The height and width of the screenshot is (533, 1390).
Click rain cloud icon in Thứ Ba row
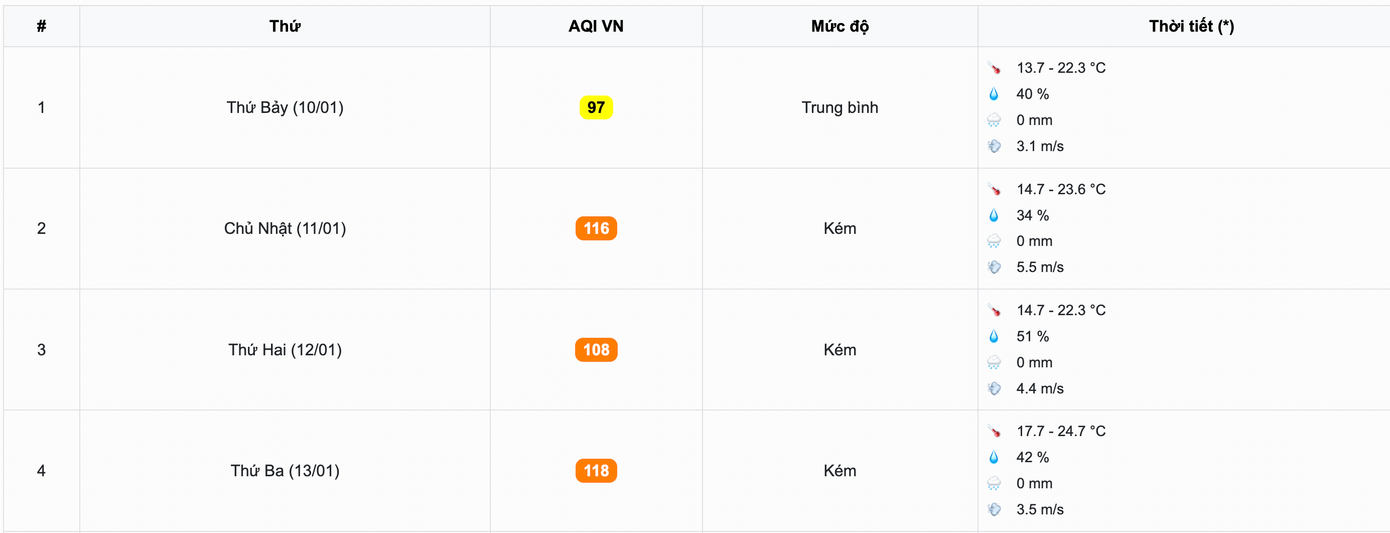(994, 483)
